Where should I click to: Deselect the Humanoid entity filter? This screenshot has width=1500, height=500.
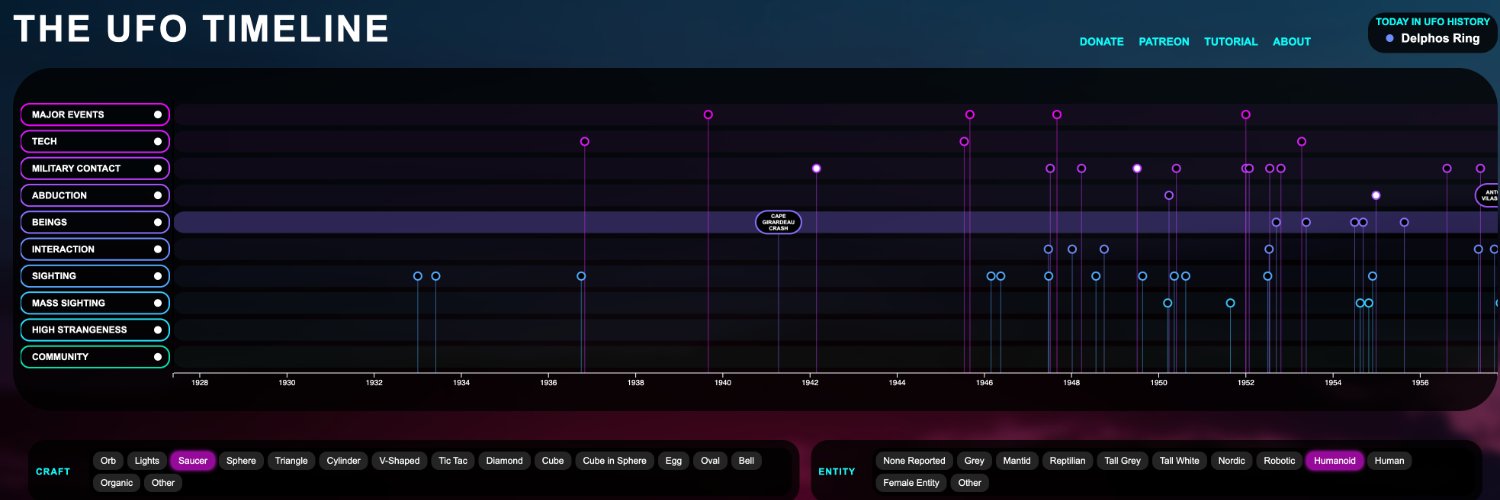[1335, 461]
